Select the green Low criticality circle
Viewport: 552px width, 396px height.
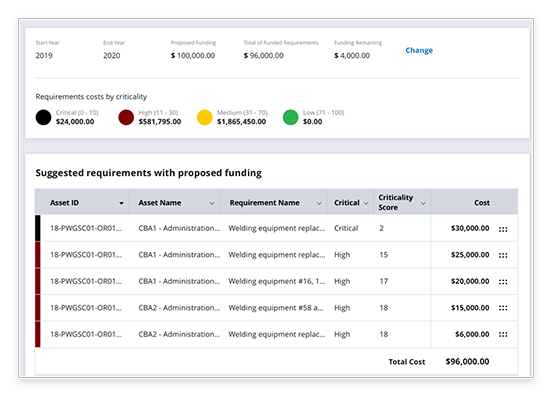[x=290, y=117]
